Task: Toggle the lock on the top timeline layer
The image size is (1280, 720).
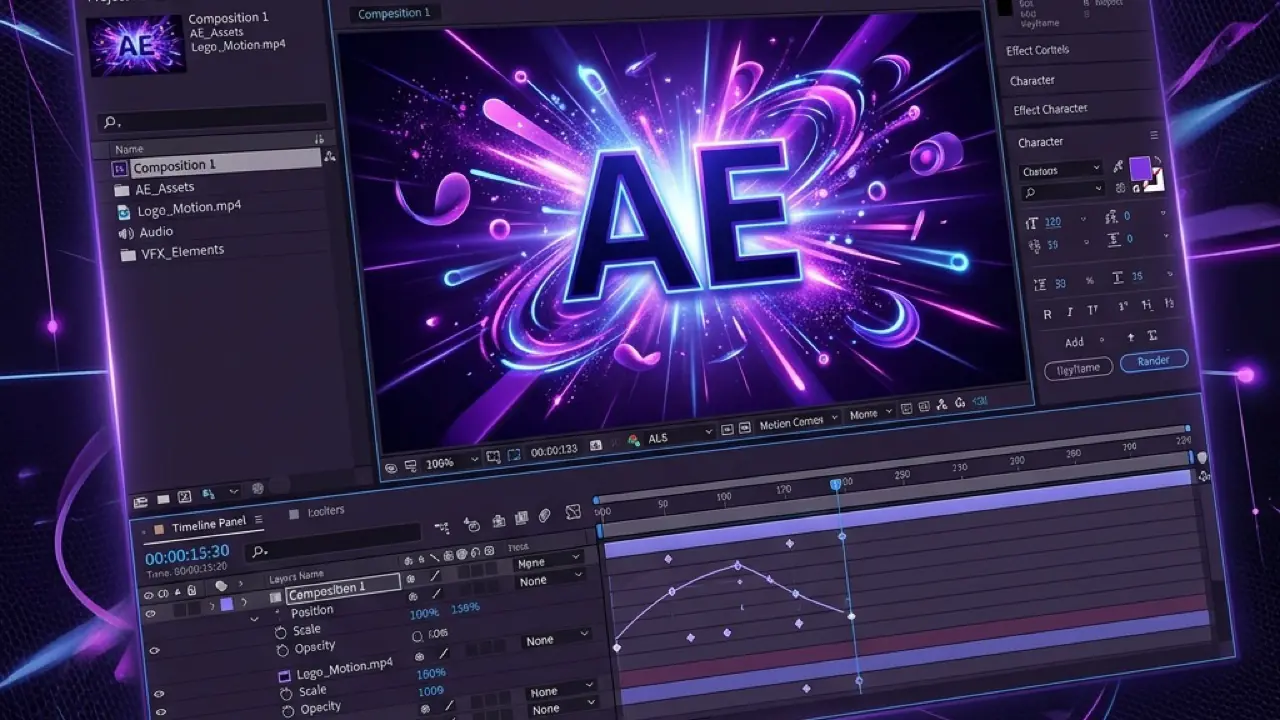Action: (190, 590)
